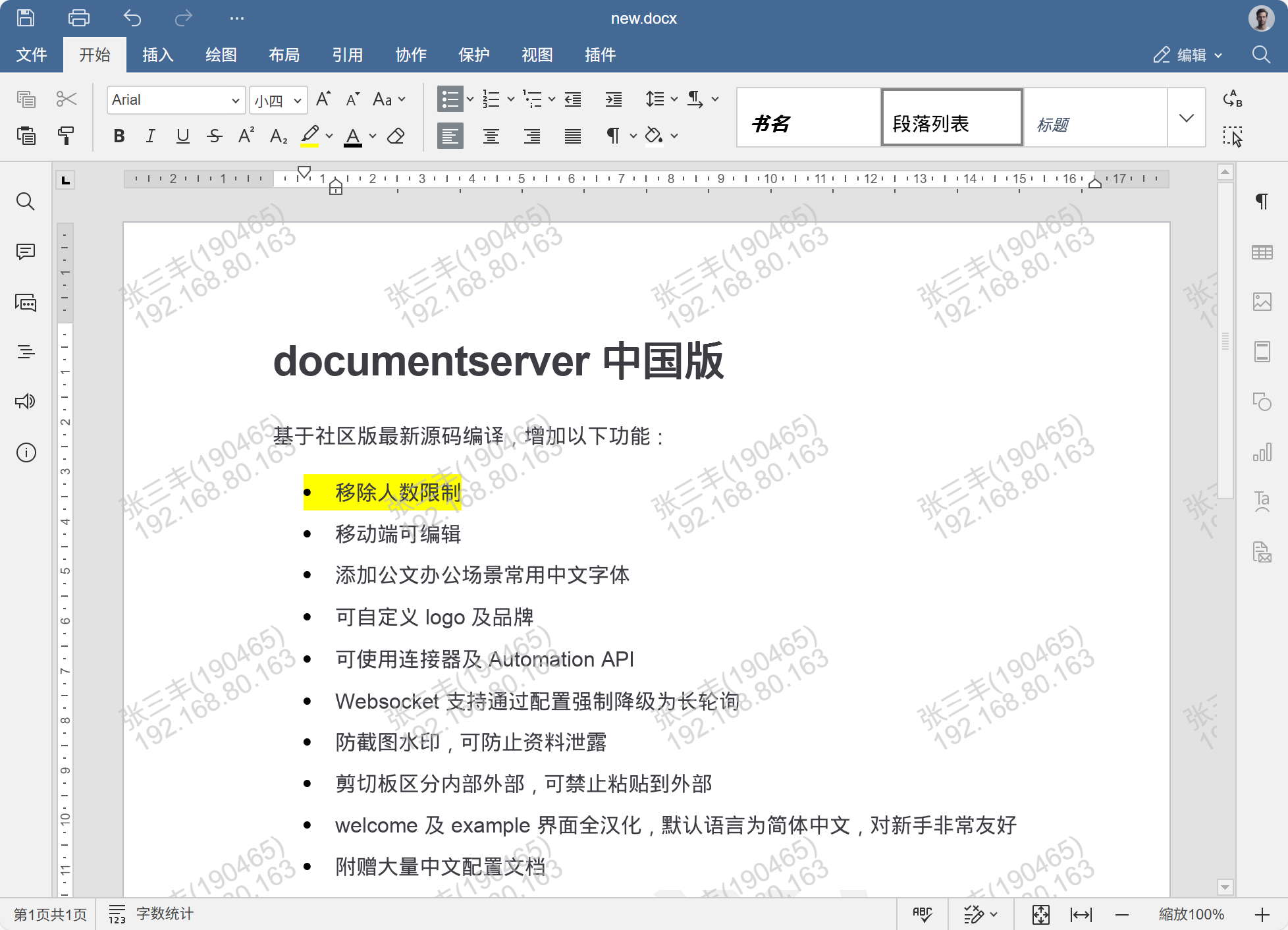
Task: Click the yellow highlight color button
Action: click(x=309, y=136)
